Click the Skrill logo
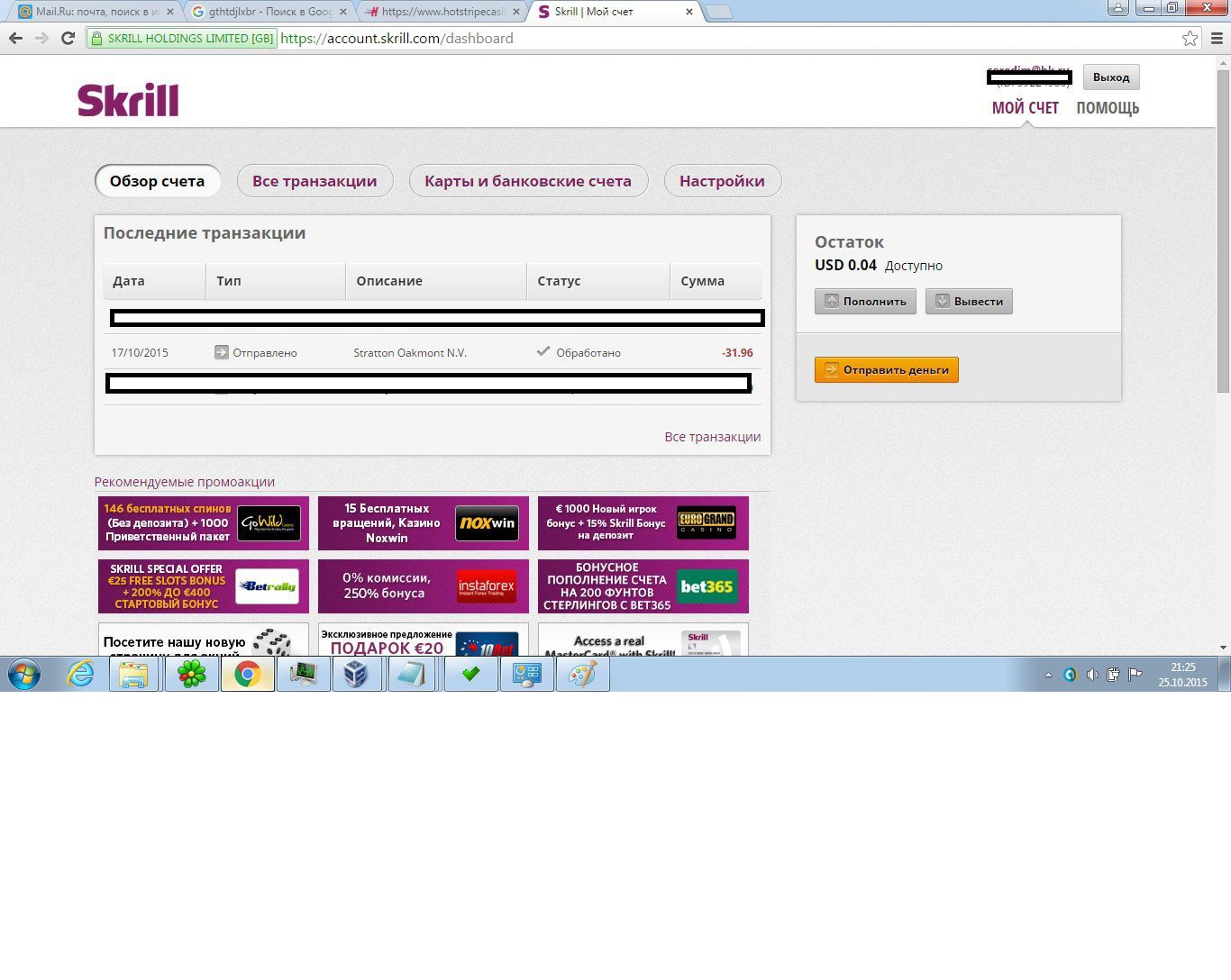This screenshot has width=1231, height=980. click(128, 100)
